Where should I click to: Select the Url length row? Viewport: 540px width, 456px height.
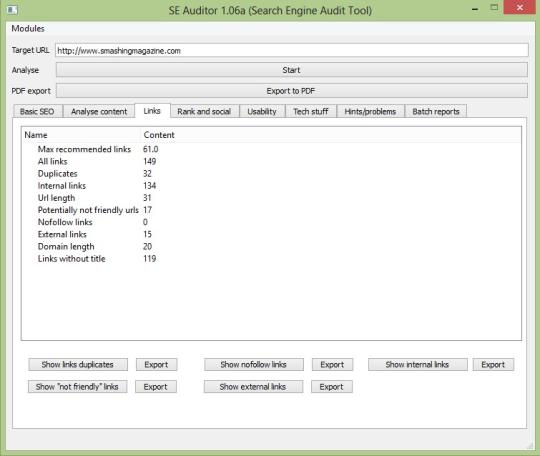(x=271, y=198)
